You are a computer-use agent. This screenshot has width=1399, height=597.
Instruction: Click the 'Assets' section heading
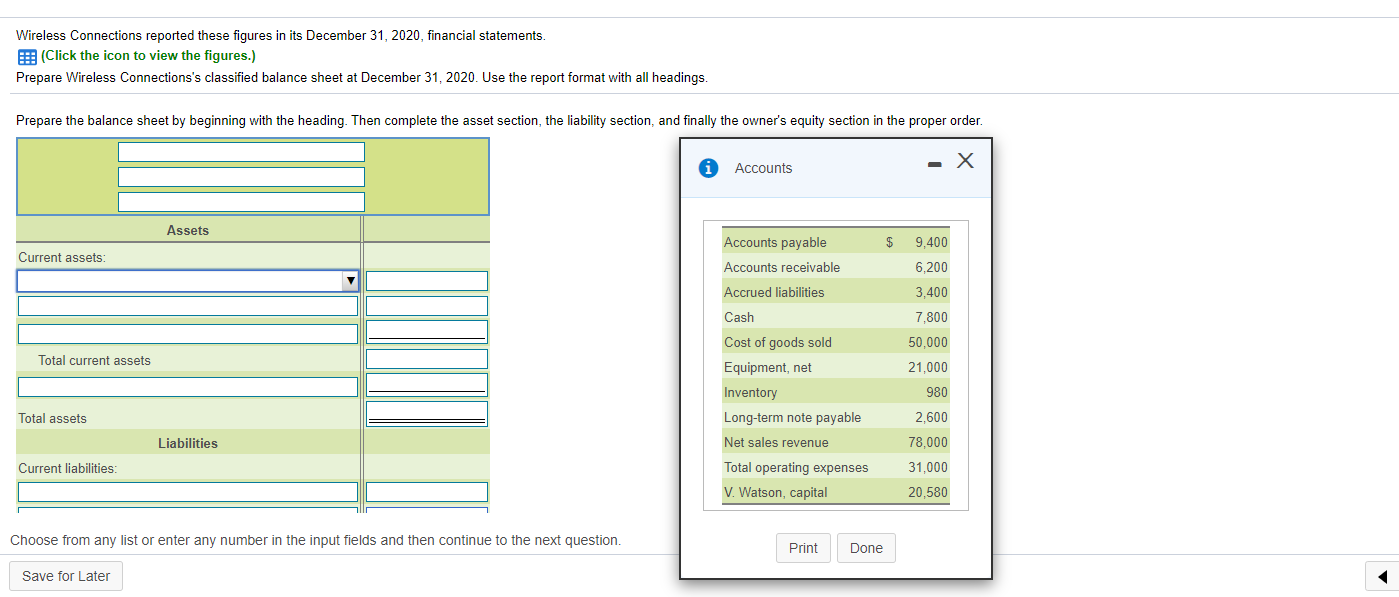tap(188, 230)
